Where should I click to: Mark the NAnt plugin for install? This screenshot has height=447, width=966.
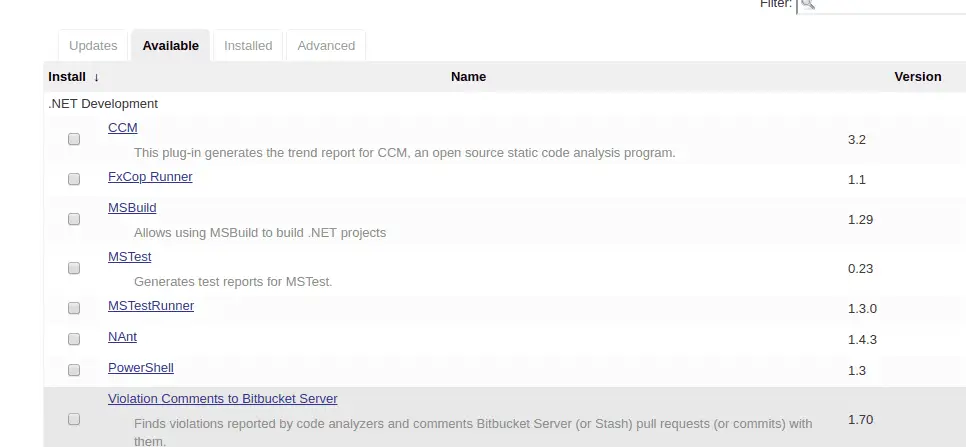pyautogui.click(x=74, y=339)
